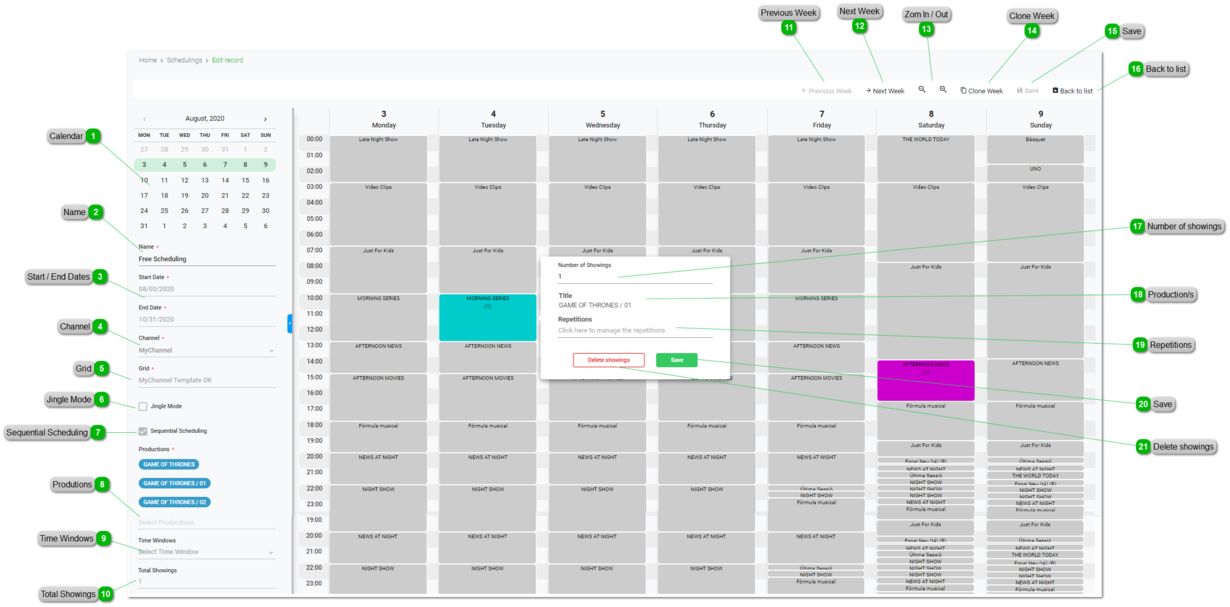Click the Clone Week copy icon
This screenshot has width=1230, height=607.
coord(964,91)
